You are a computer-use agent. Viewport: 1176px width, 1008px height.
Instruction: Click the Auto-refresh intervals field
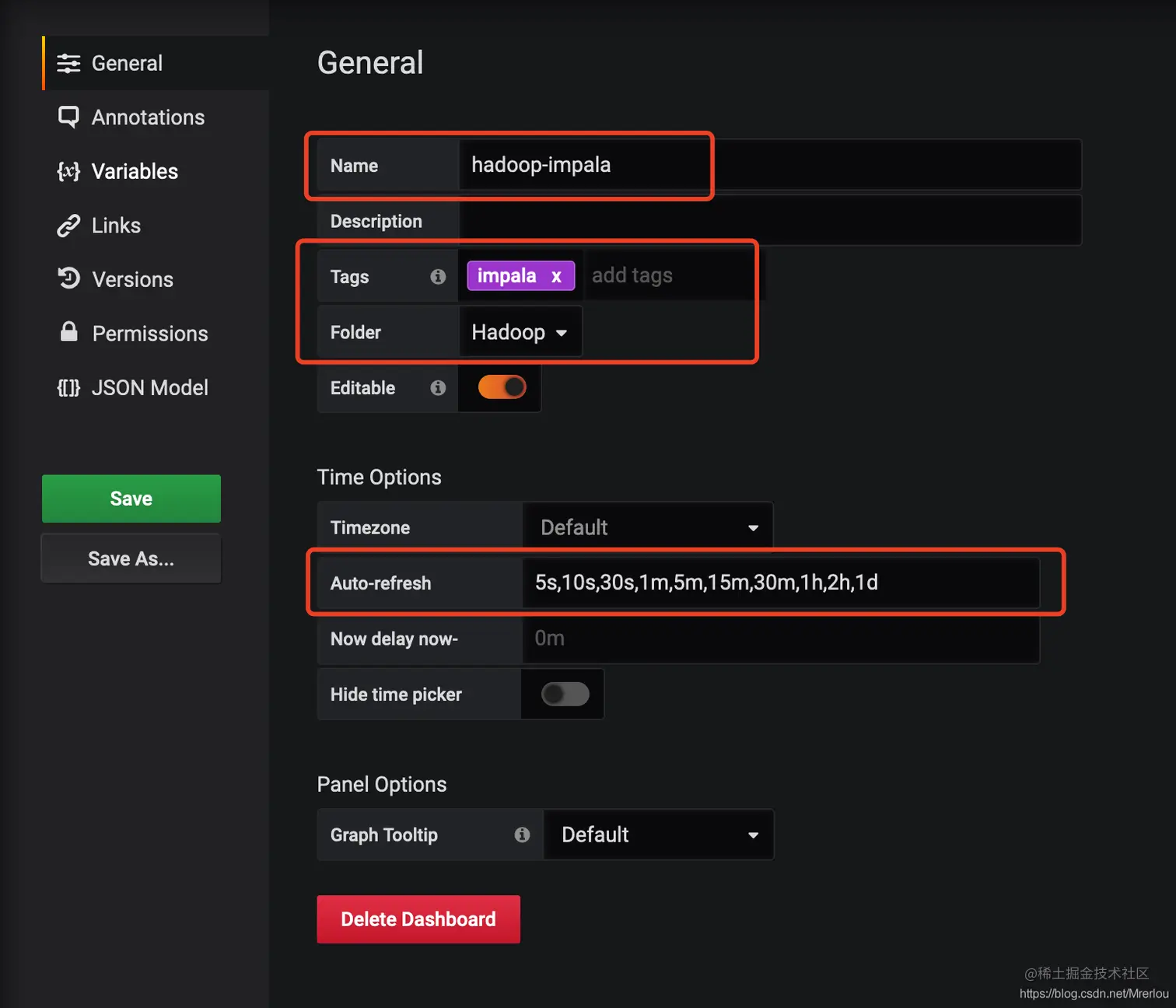[x=781, y=583]
